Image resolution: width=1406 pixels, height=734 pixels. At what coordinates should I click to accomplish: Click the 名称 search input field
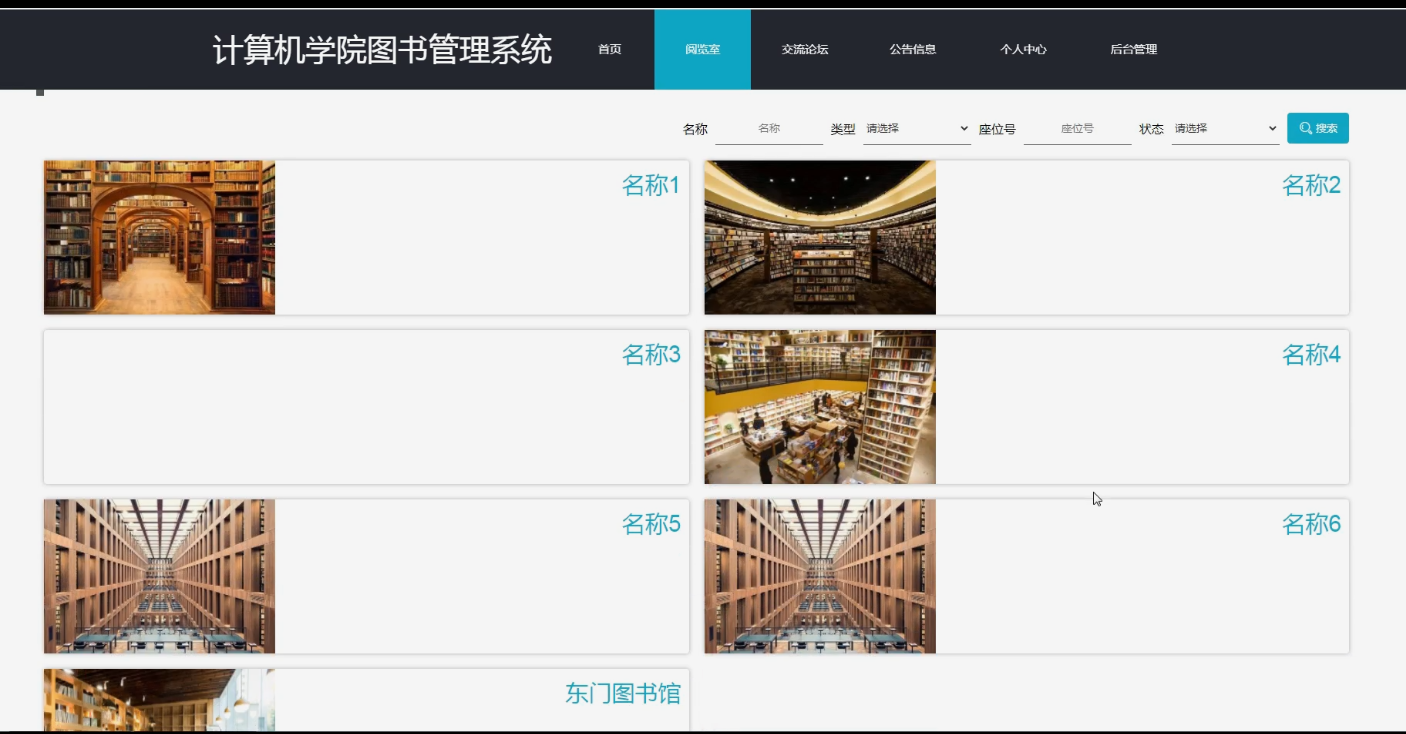coord(770,128)
